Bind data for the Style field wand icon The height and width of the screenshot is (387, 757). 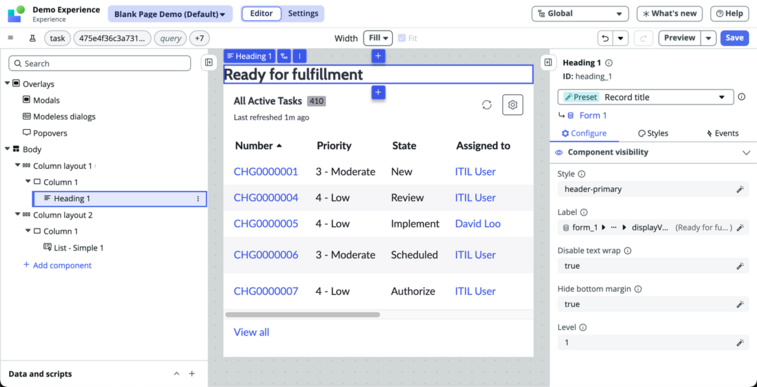point(740,189)
